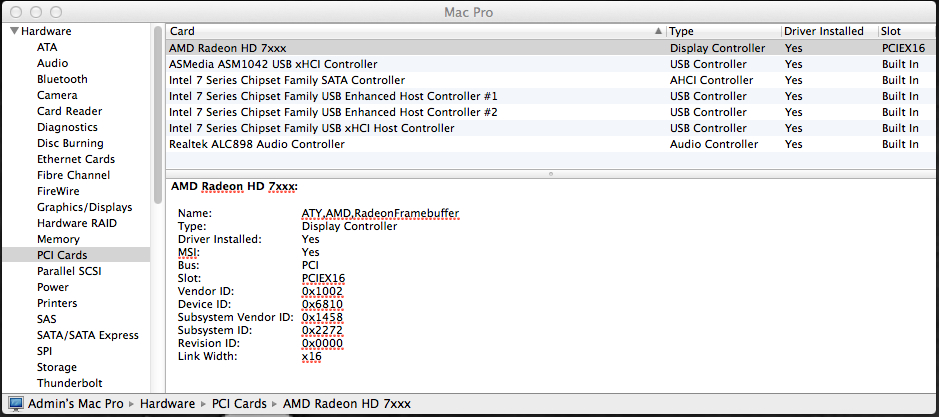
Task: Select ASMedia ASM1042 USB xHCI Controller row
Action: pos(552,64)
